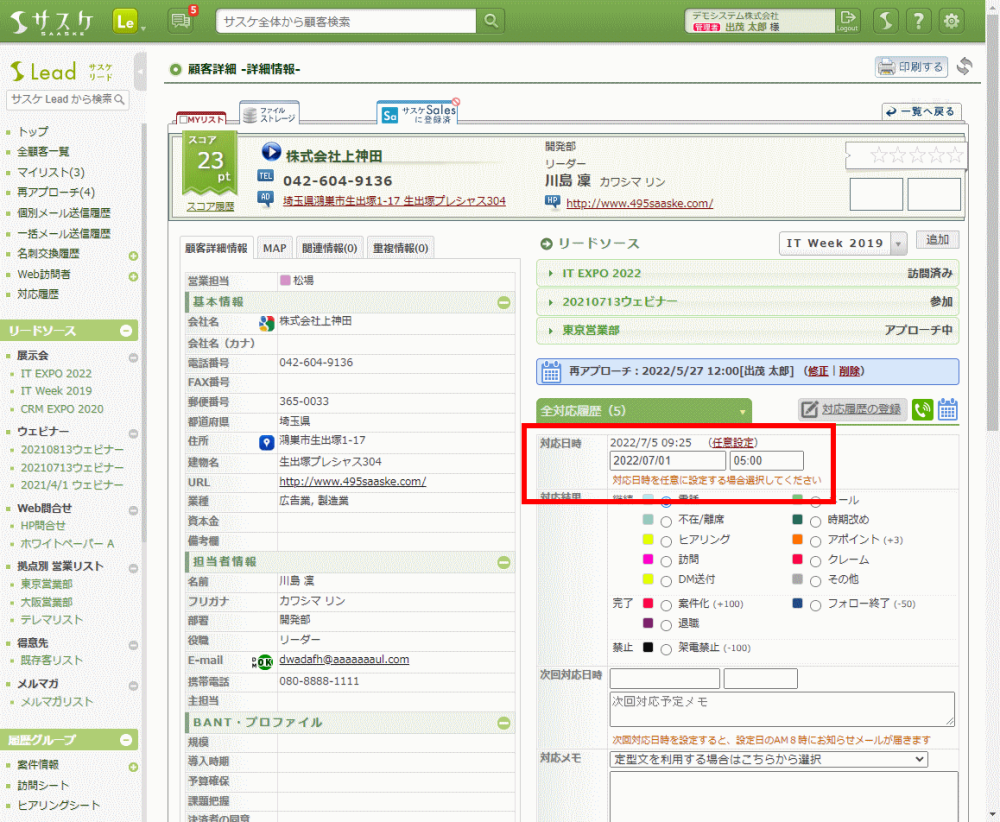Collapse the リードソース sidebar group
This screenshot has width=1000, height=822.
(126, 330)
